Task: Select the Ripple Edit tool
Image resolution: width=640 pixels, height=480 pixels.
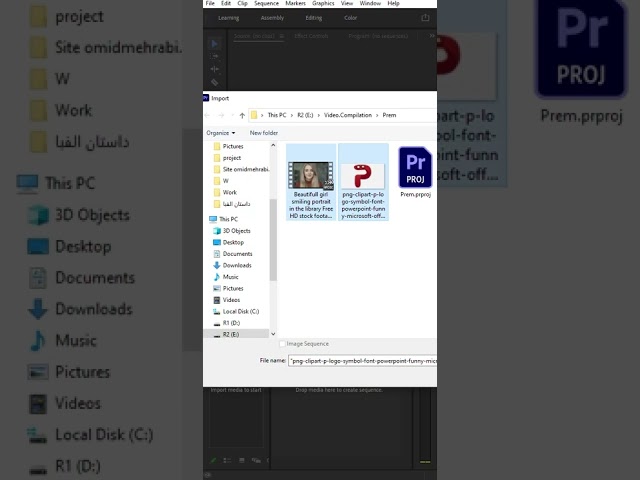Action: point(214,69)
